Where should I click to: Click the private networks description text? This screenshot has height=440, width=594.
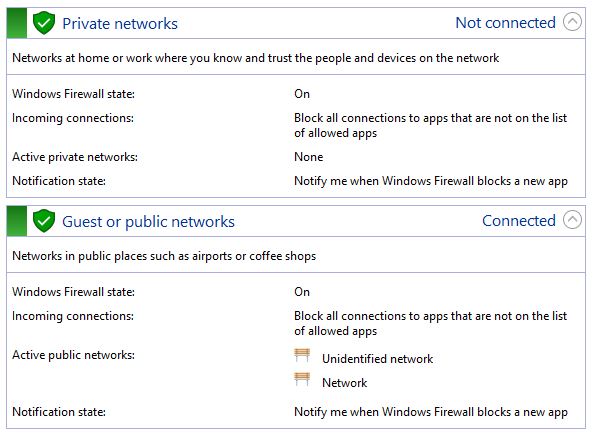tap(256, 58)
